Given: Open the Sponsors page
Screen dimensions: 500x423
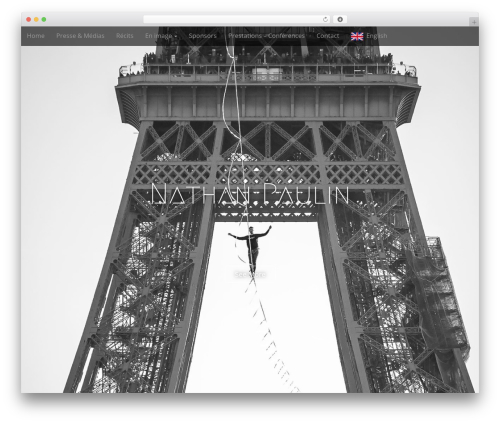Looking at the screenshot, I should [202, 36].
